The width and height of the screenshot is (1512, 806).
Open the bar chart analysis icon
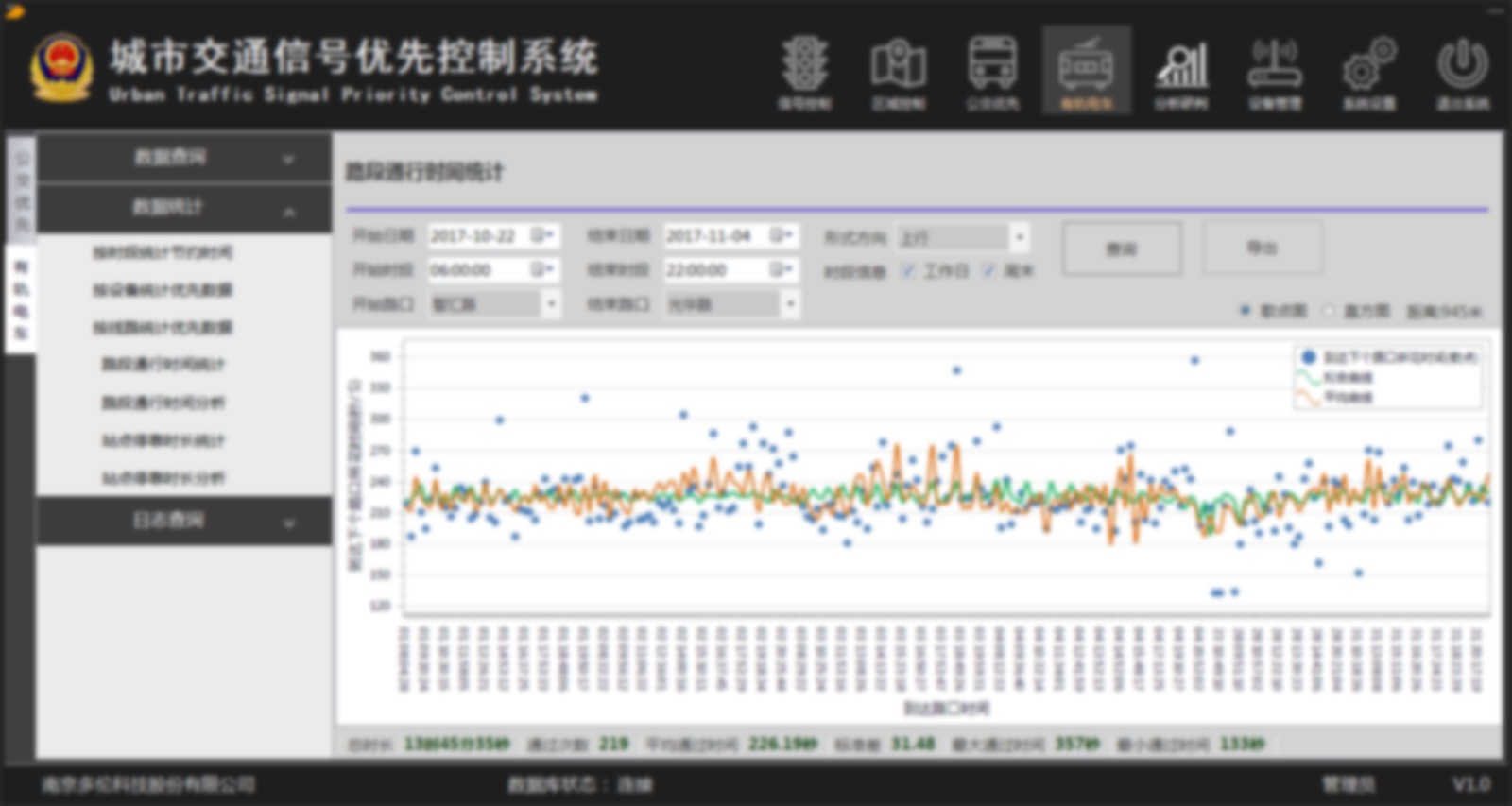[1181, 72]
